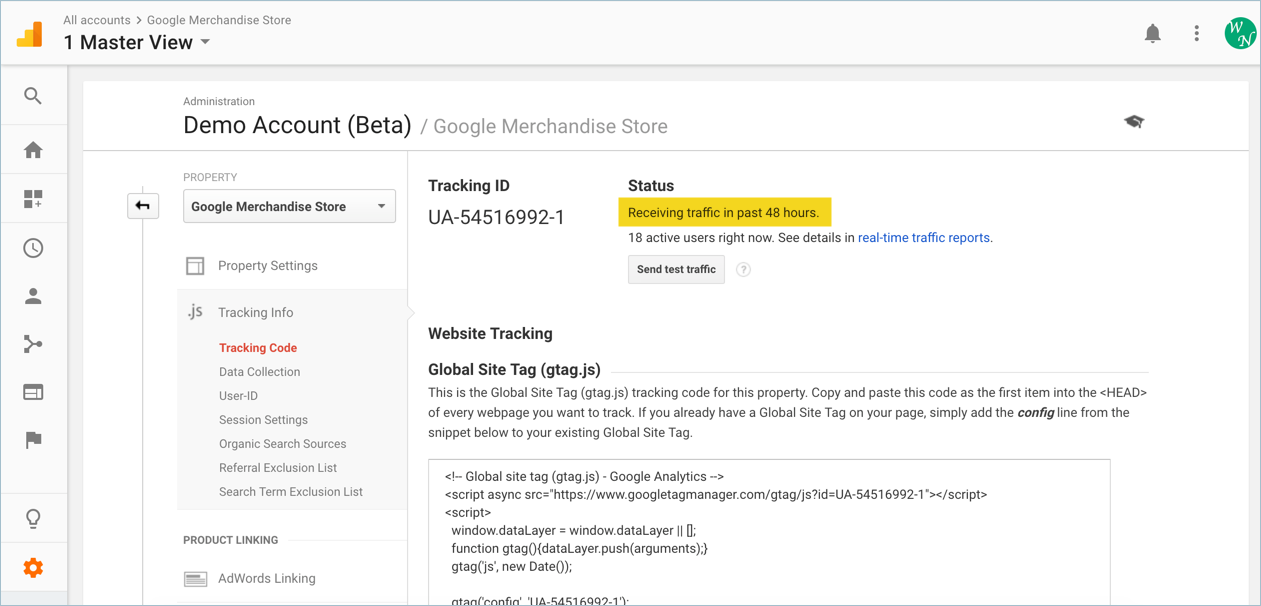
Task: Select Data Collection menu item
Action: coord(259,372)
